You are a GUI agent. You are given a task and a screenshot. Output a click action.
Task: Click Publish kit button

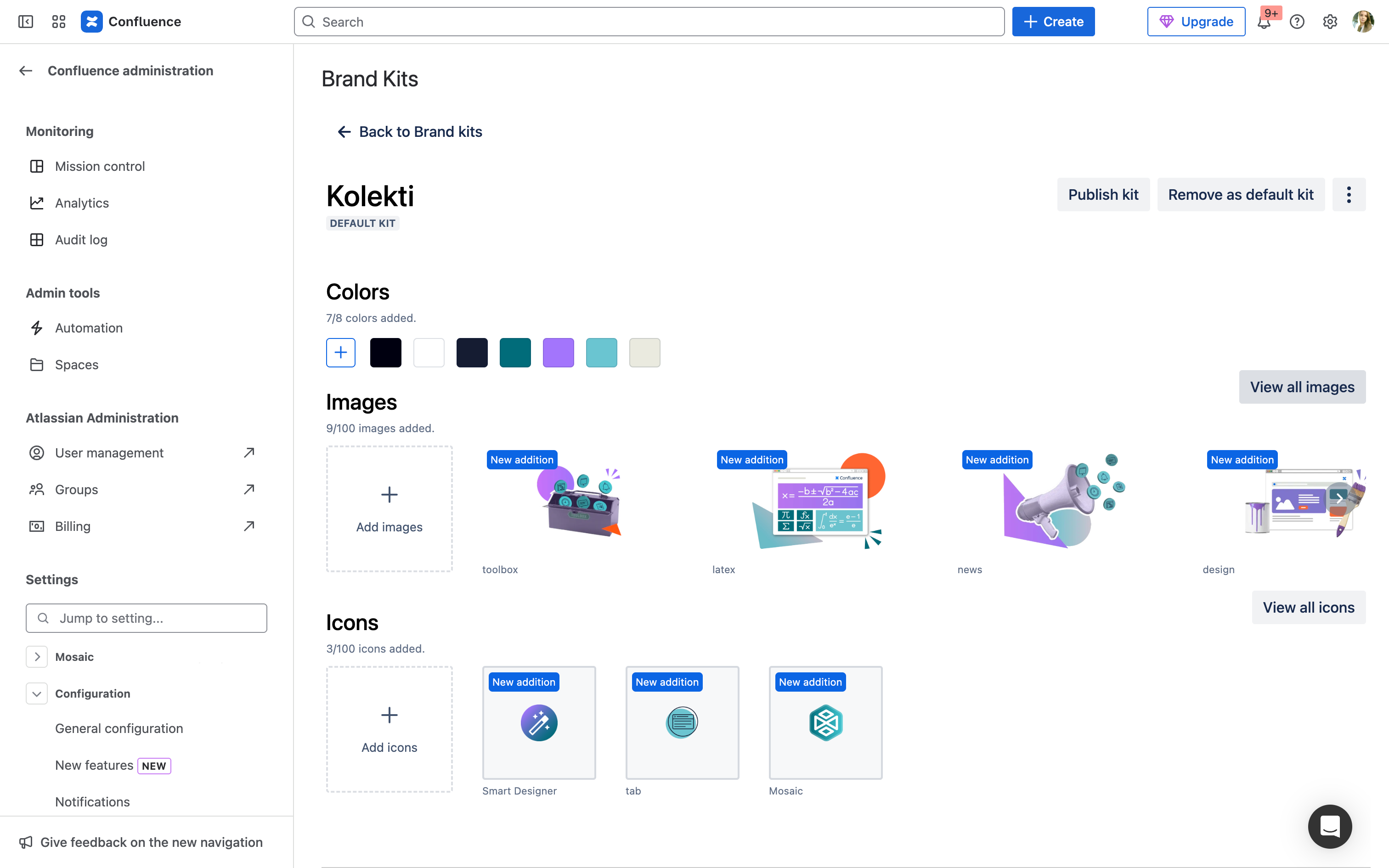click(x=1103, y=195)
